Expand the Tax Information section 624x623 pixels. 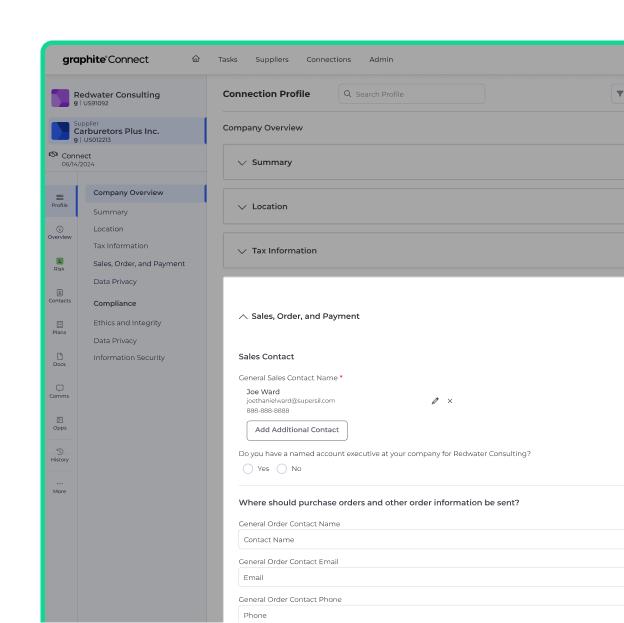(x=242, y=251)
